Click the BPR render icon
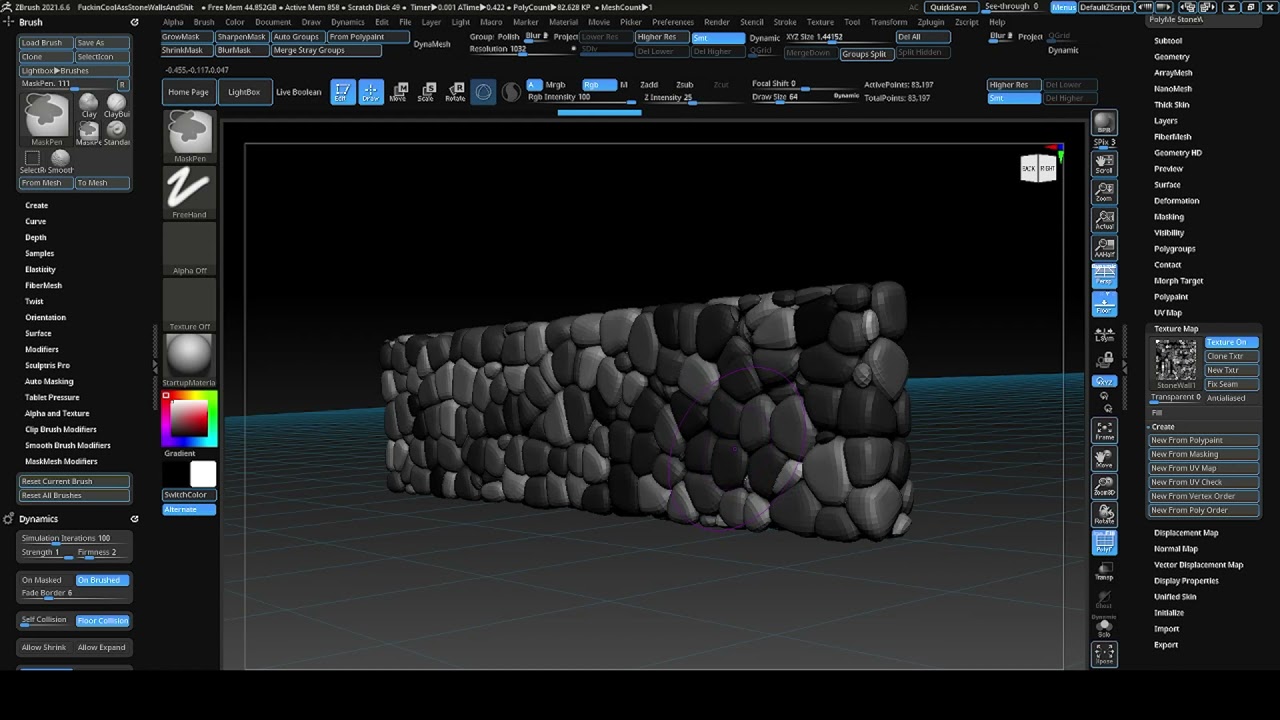Image resolution: width=1280 pixels, height=720 pixels. tap(1104, 124)
